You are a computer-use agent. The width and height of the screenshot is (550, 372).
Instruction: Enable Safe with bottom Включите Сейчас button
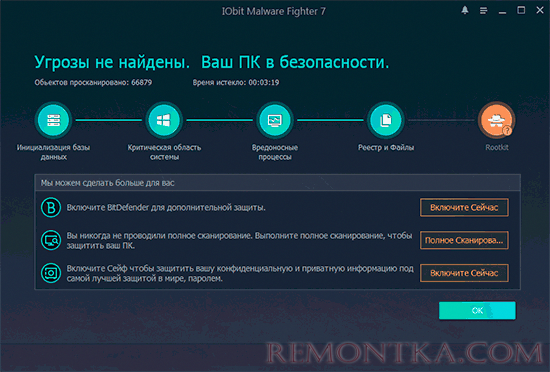[x=464, y=273]
